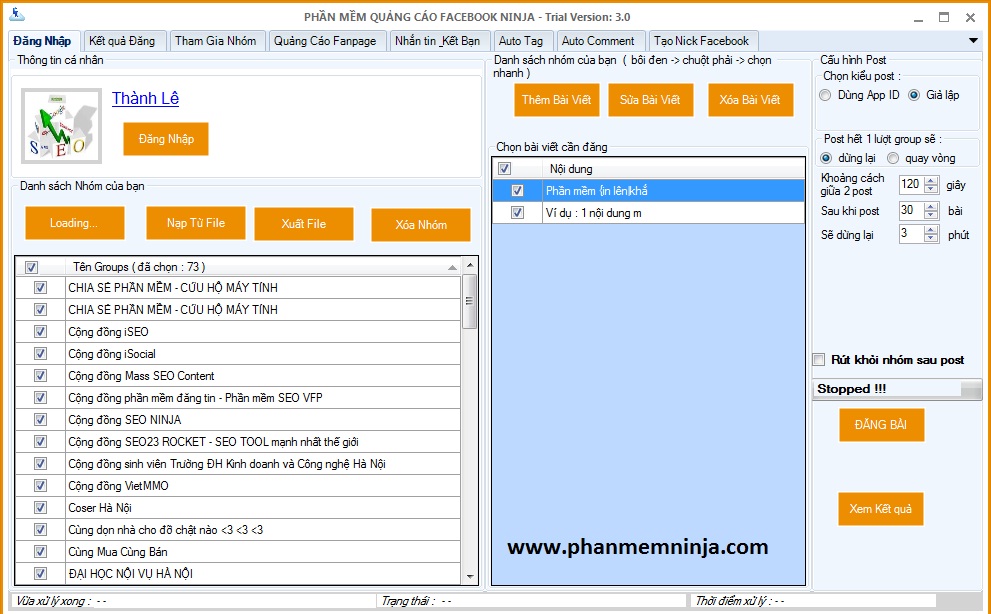Screen dimensions: 991x614
Task: Click the SEO profile picture thumbnail
Action: click(x=61, y=126)
